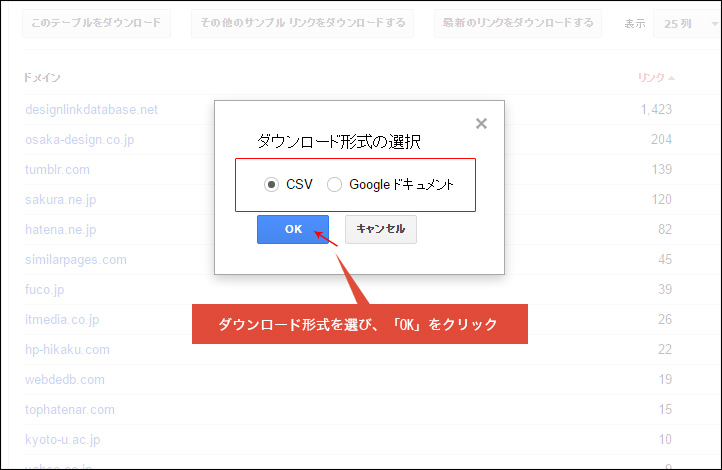Viewport: 722px width, 470px height.
Task: Click the 表示 label beside the dropdown
Action: pyautogui.click(x=635, y=24)
